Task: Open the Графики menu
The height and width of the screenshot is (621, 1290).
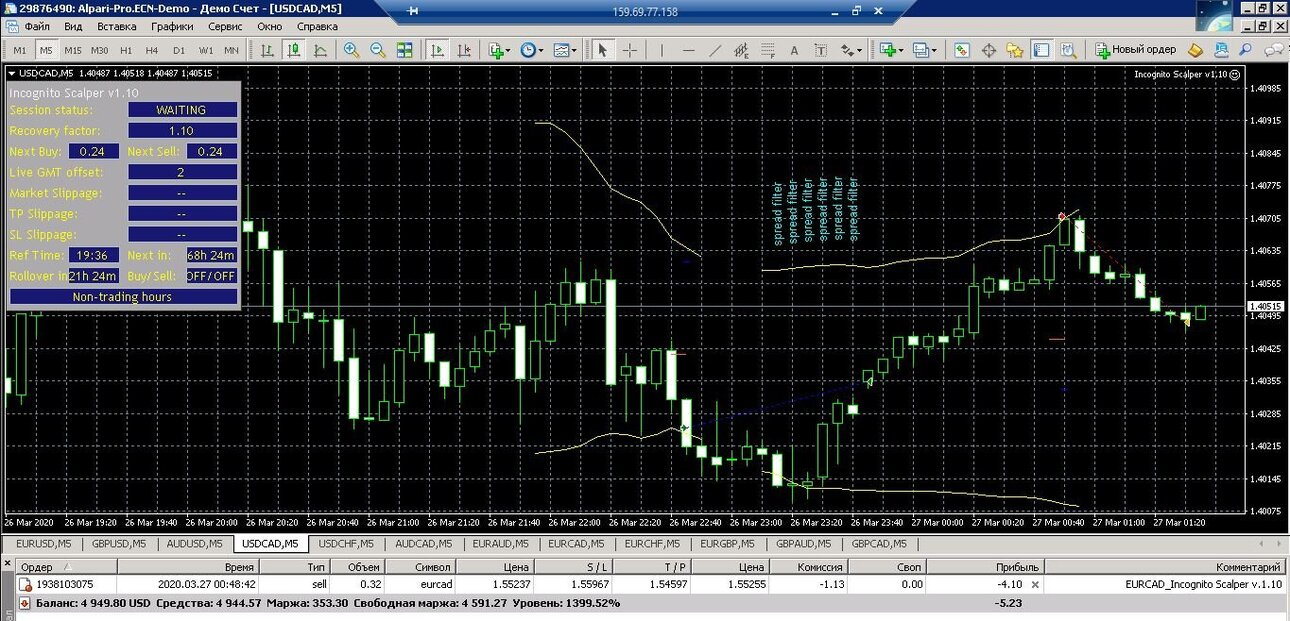Action: [173, 26]
